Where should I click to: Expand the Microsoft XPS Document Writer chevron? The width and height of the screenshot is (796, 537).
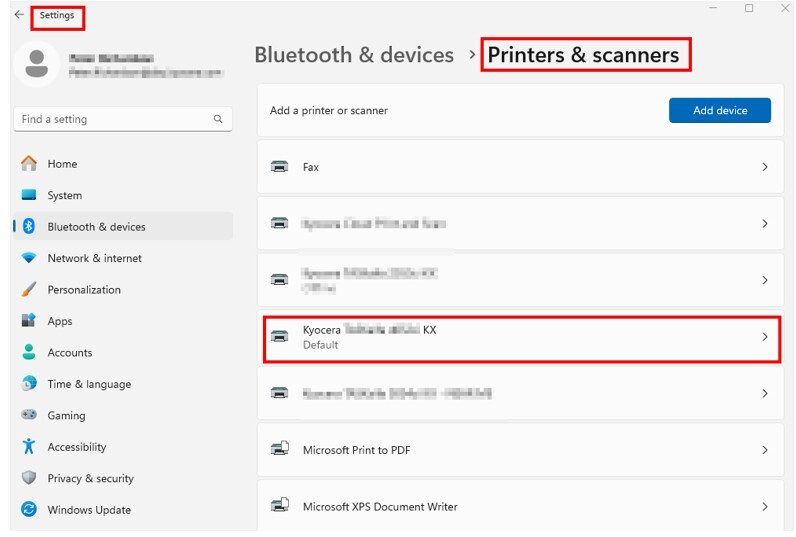(765, 507)
